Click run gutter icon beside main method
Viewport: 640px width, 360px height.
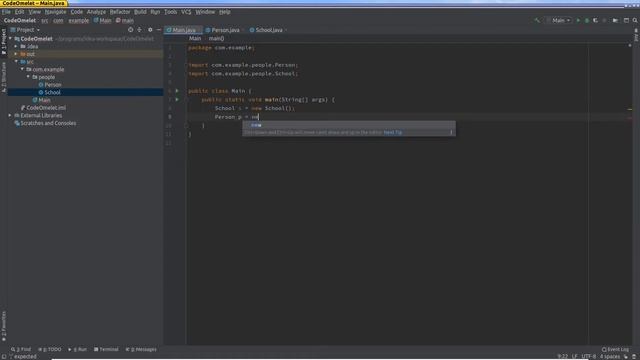pyautogui.click(x=177, y=99)
